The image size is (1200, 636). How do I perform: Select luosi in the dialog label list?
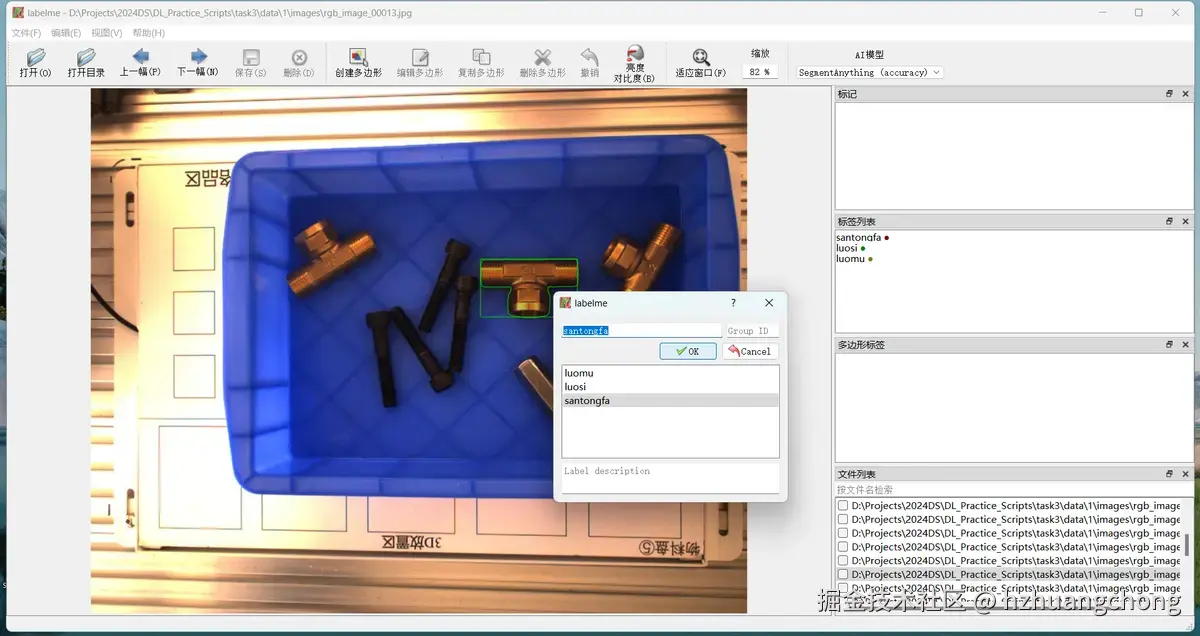tap(670, 387)
